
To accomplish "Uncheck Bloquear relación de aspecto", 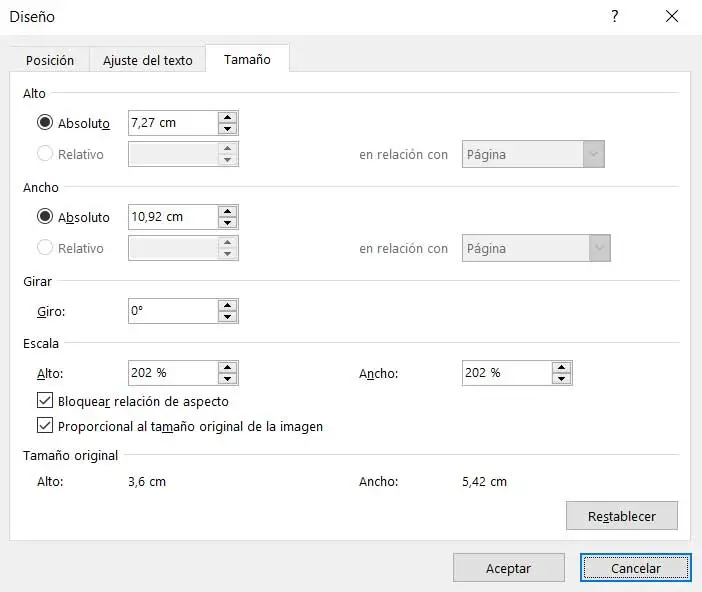I will click(x=44, y=401).
